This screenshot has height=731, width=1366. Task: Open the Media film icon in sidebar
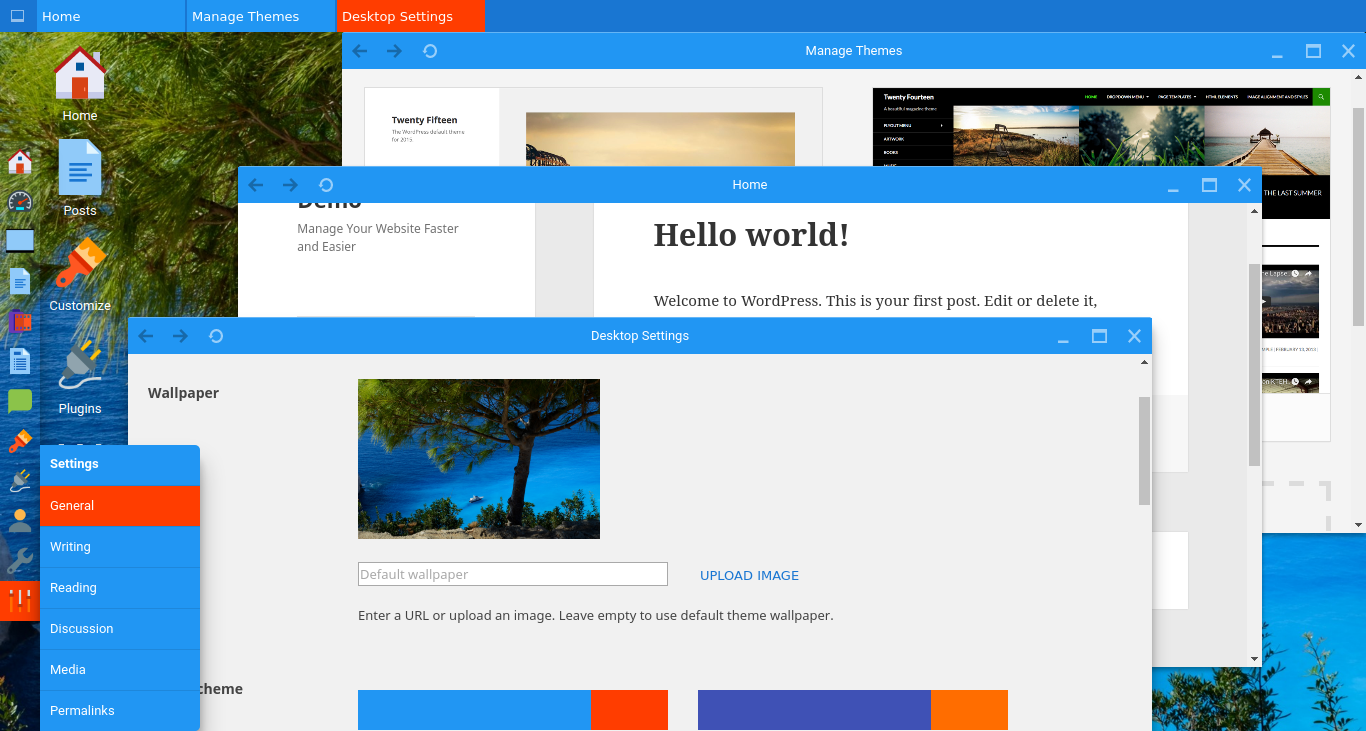click(x=20, y=322)
